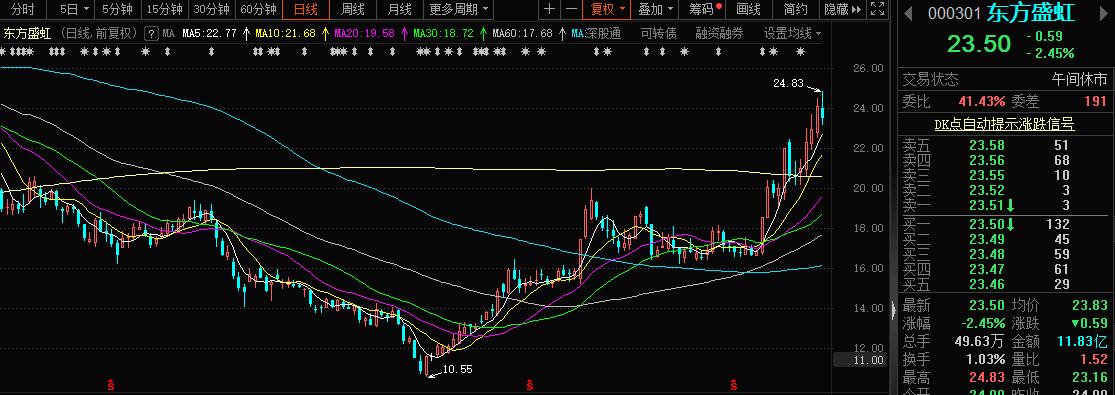Image resolution: width=1115 pixels, height=395 pixels.
Task: Expand the 5日 period dropdown
Action: (75, 9)
